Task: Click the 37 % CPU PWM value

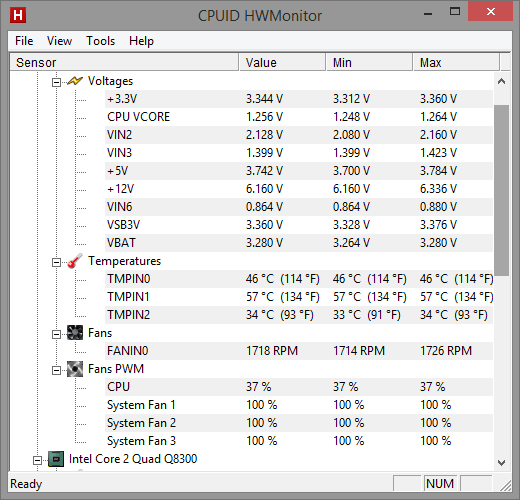Action: [259, 387]
